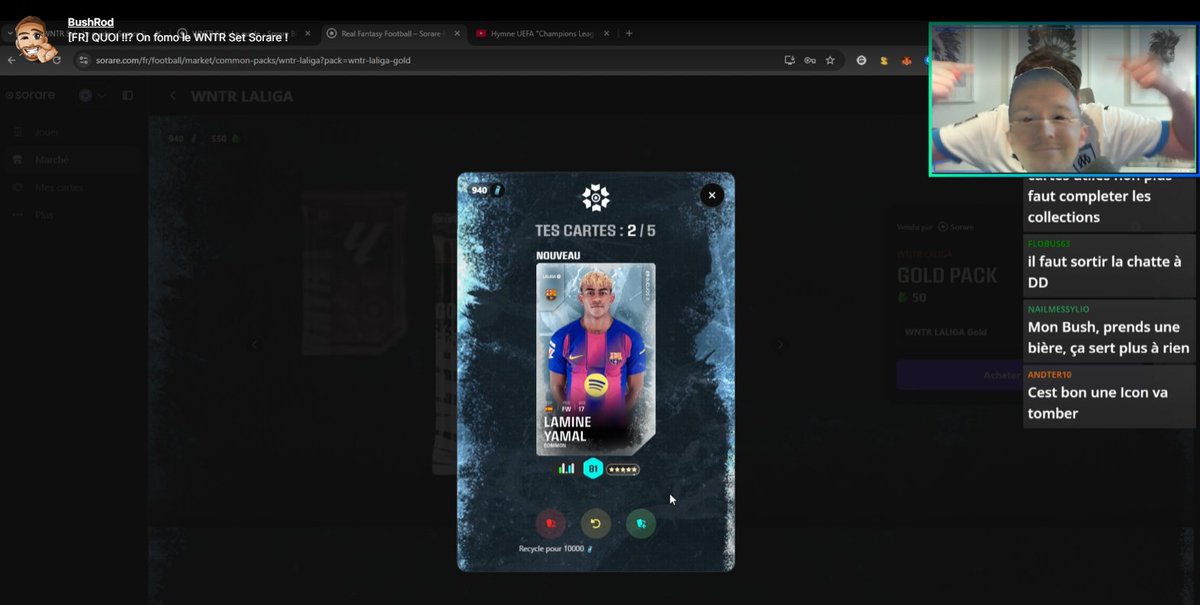
Task: Open the Lamine Yamal card image
Action: (596, 358)
